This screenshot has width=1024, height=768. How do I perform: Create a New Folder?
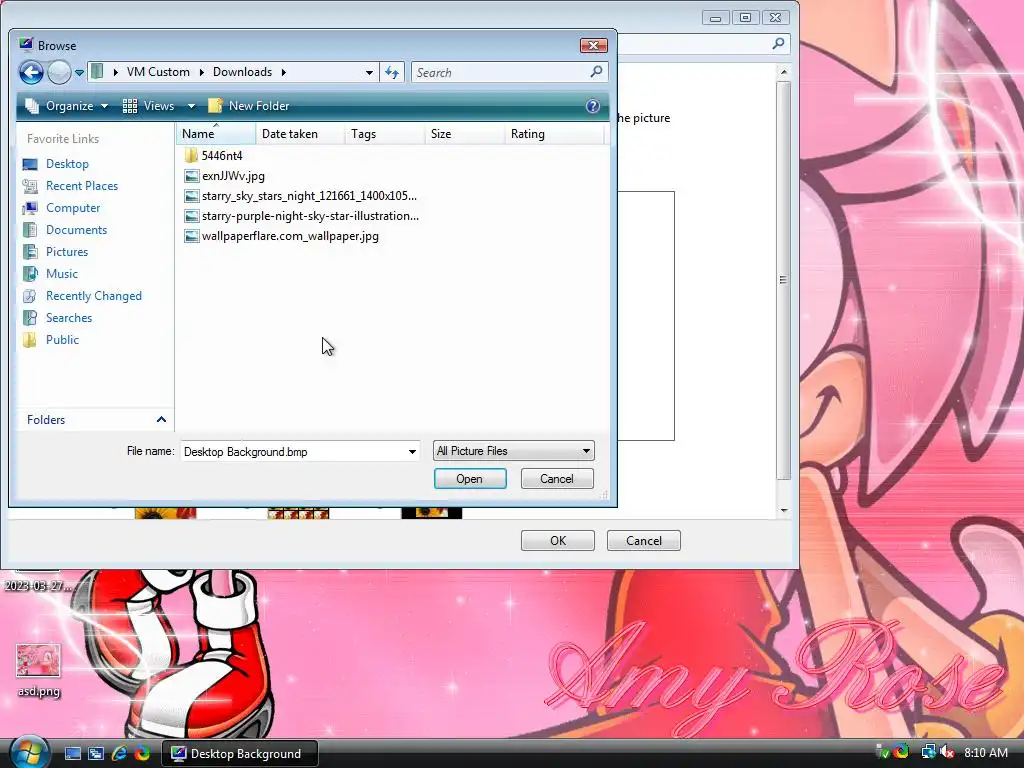click(248, 106)
